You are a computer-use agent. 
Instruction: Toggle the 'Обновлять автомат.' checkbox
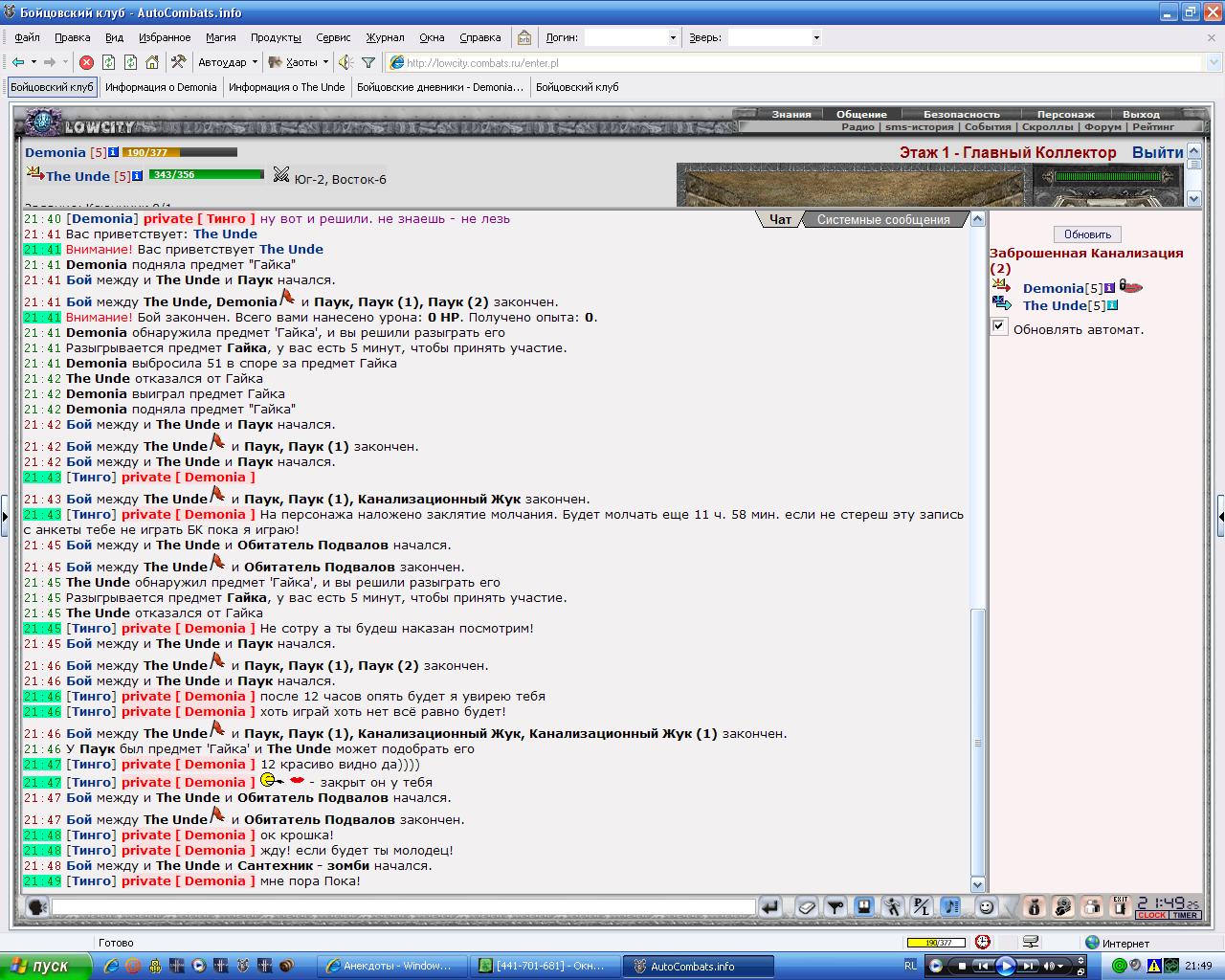click(999, 326)
